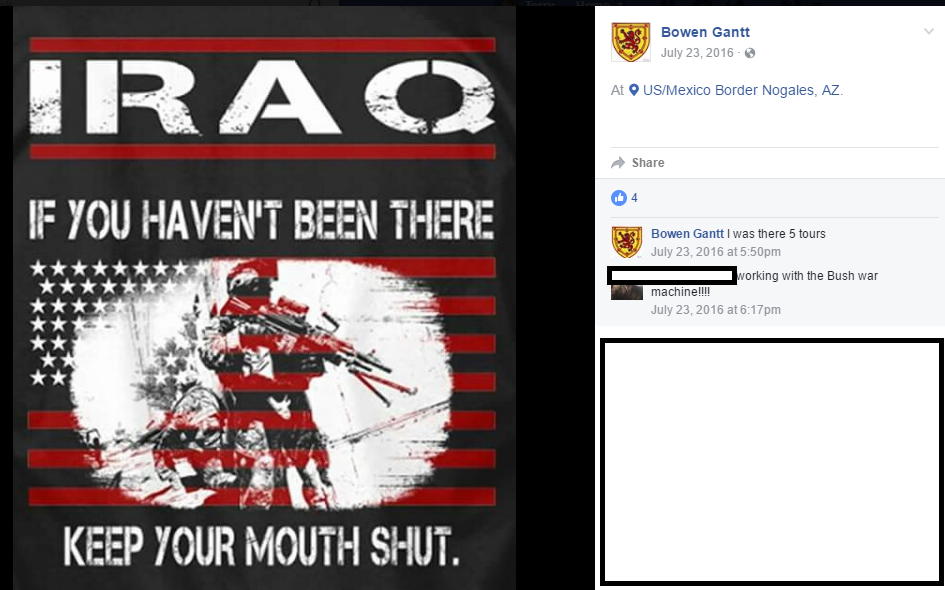Click the location pin icon
The image size is (945, 590).
pos(634,90)
